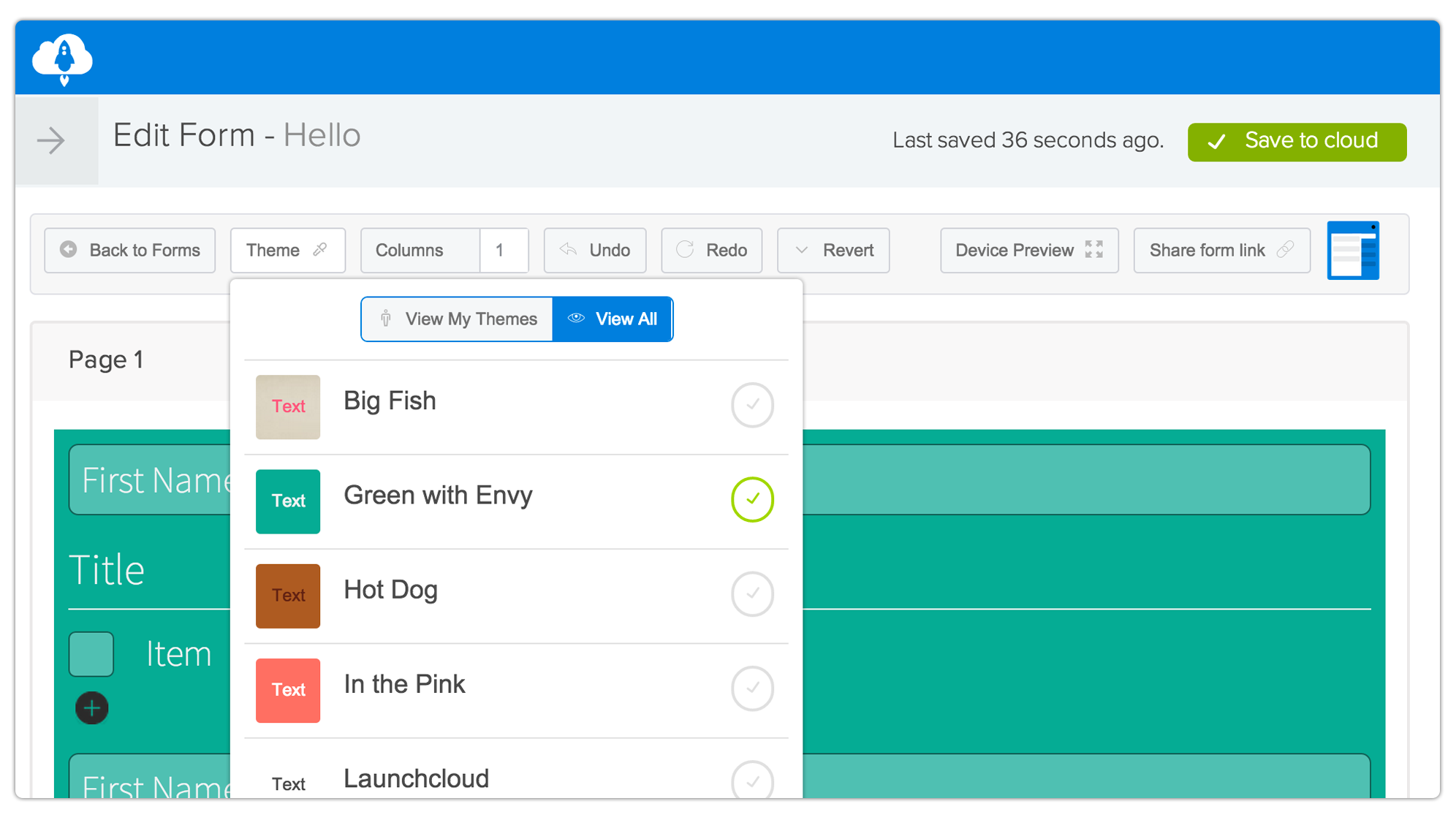Click the eye icon in View All
1456x820 pixels.
click(577, 318)
